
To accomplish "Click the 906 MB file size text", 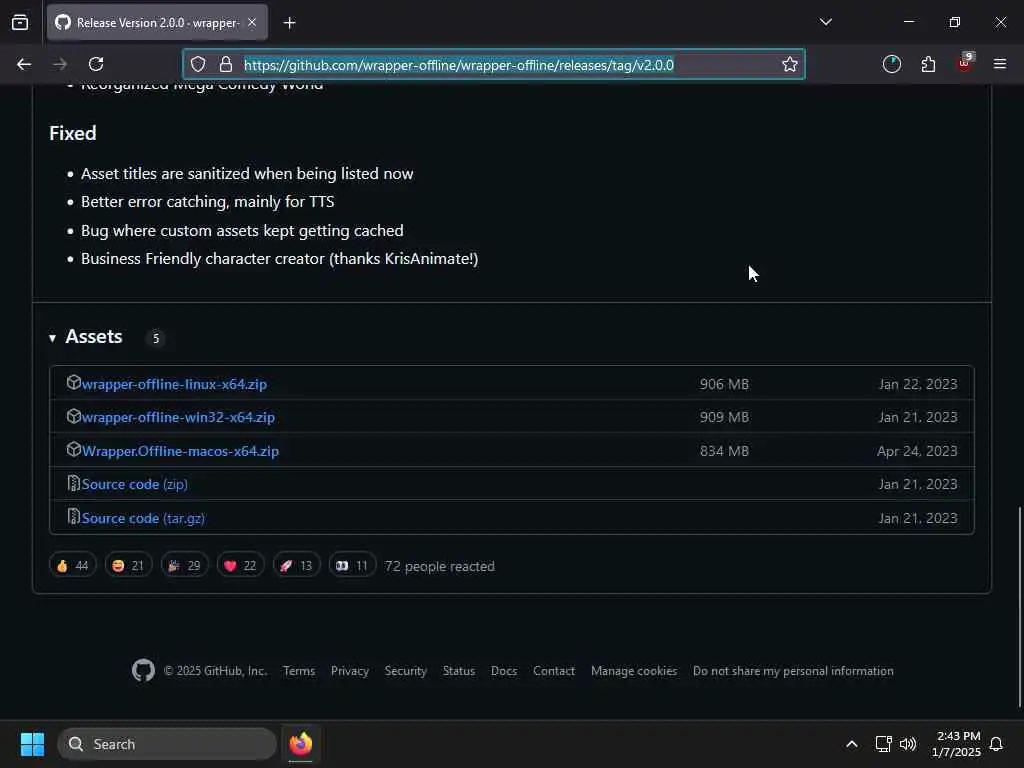I will tap(724, 384).
